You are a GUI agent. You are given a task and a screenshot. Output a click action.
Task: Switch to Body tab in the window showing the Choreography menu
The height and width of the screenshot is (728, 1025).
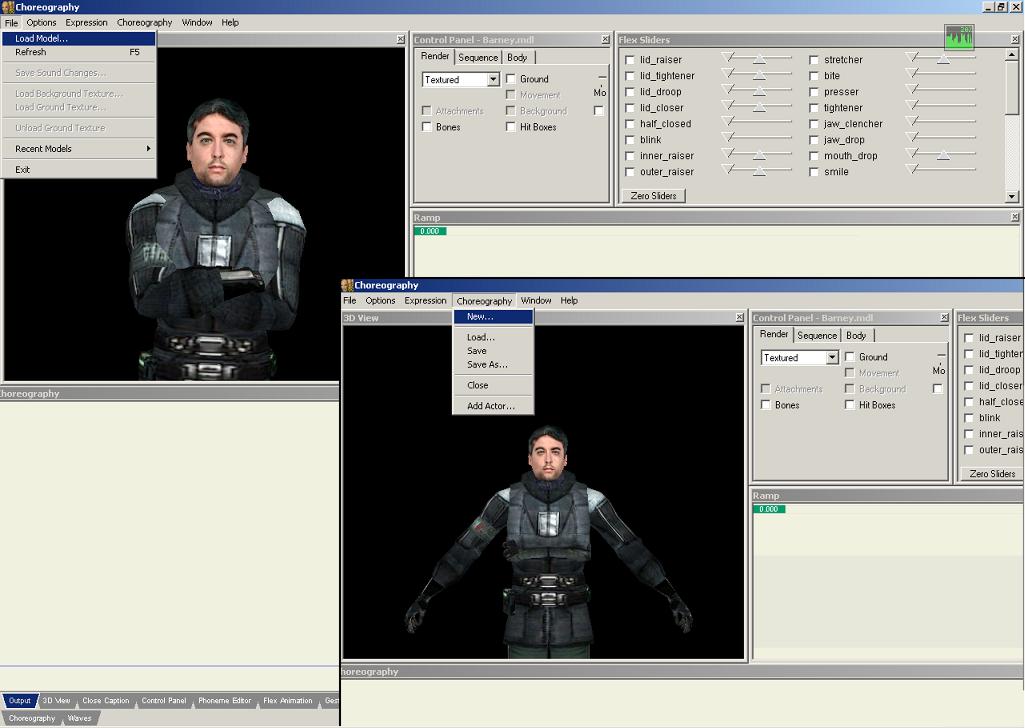click(856, 335)
